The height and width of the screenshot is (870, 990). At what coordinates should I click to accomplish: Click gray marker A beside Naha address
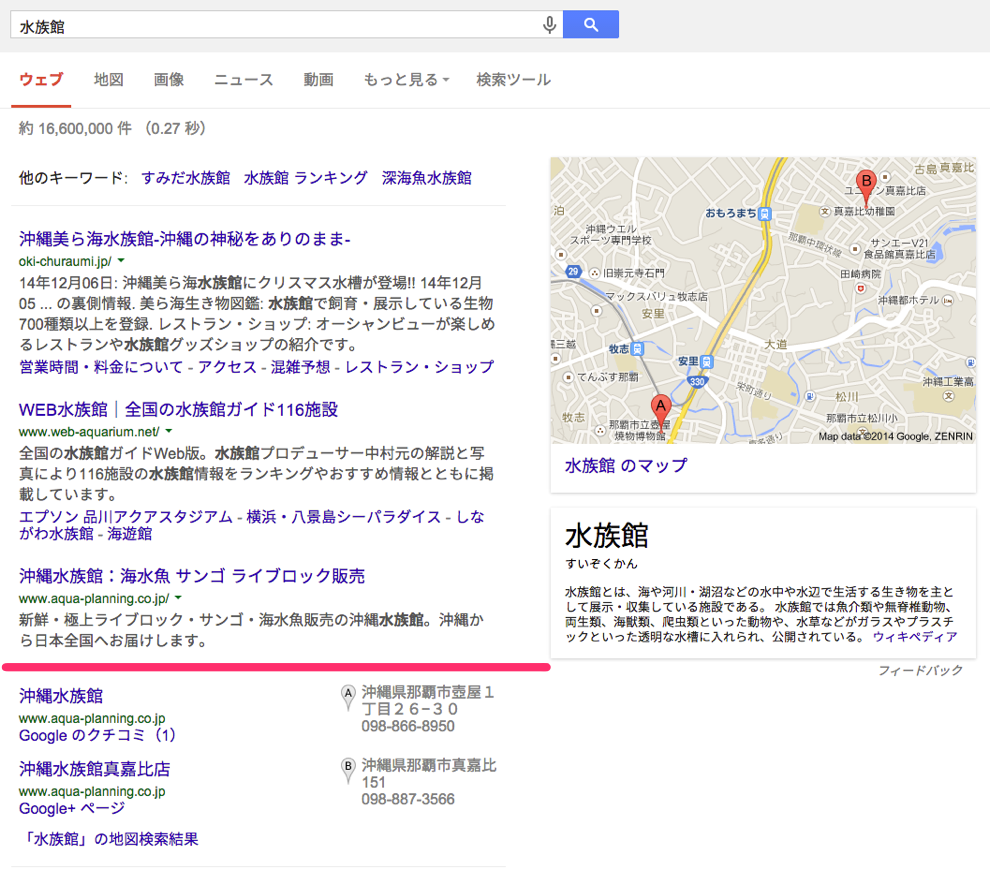(x=348, y=692)
